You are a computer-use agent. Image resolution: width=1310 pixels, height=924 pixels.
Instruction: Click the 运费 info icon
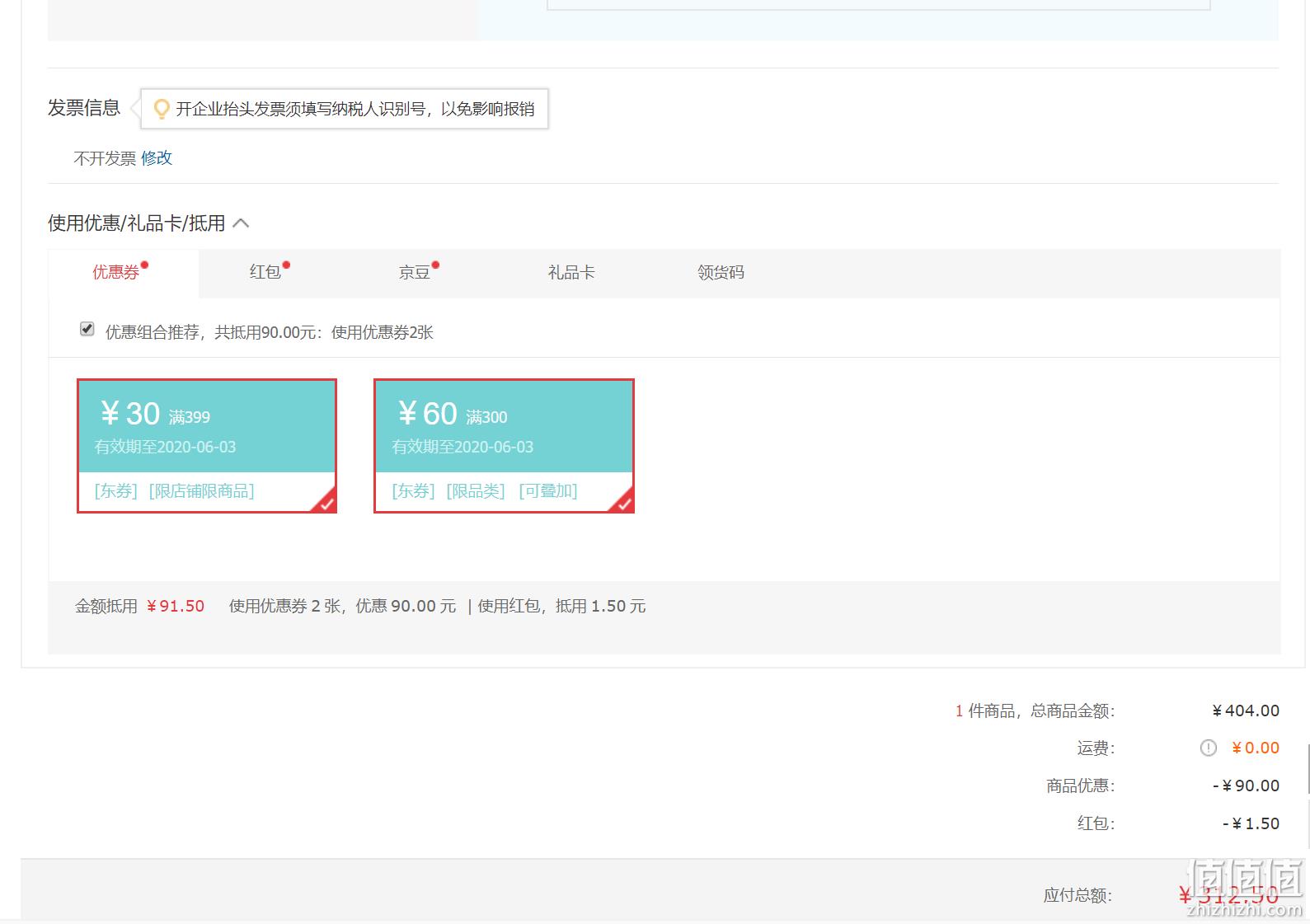1208,748
